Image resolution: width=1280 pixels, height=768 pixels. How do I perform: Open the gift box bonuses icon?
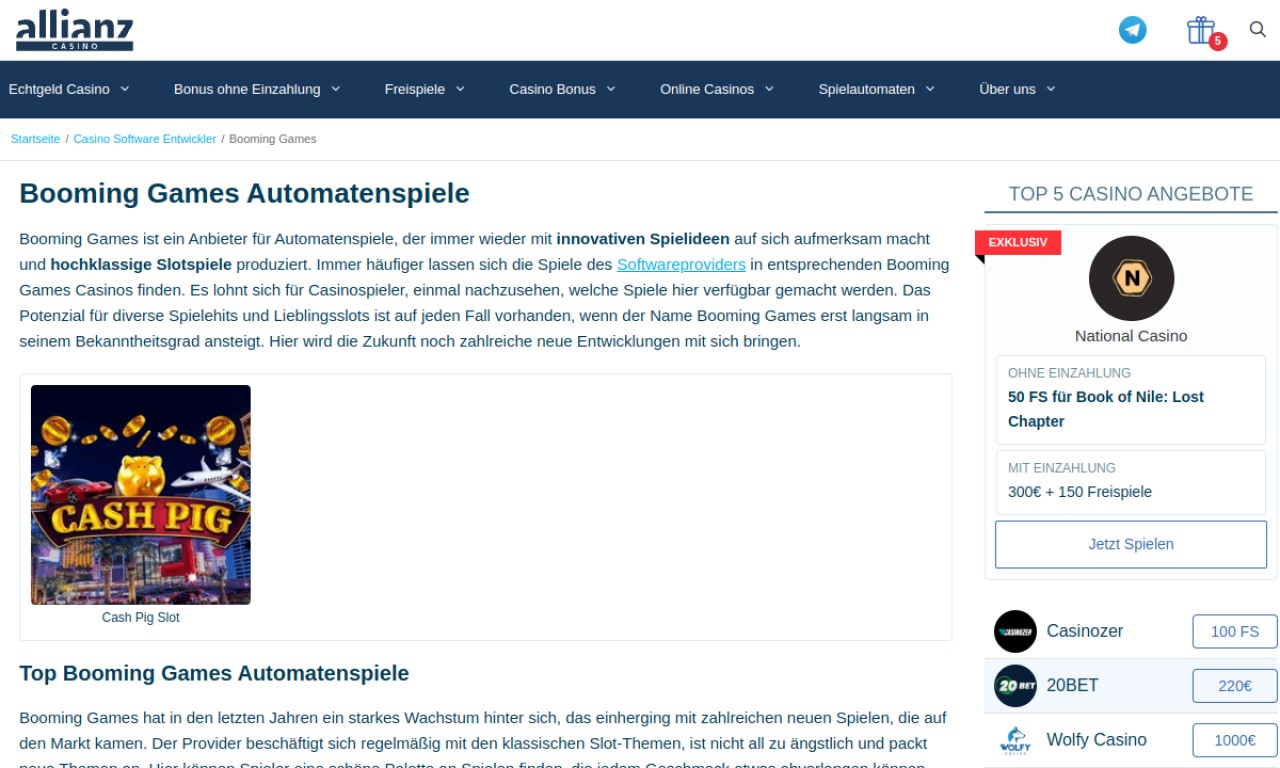[1201, 30]
